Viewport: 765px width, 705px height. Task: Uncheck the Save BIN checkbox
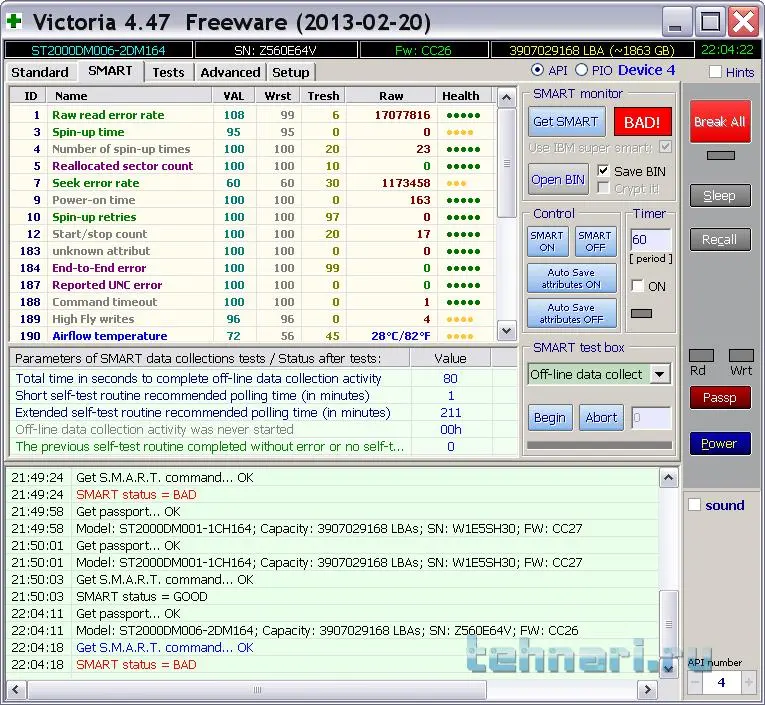point(603,171)
